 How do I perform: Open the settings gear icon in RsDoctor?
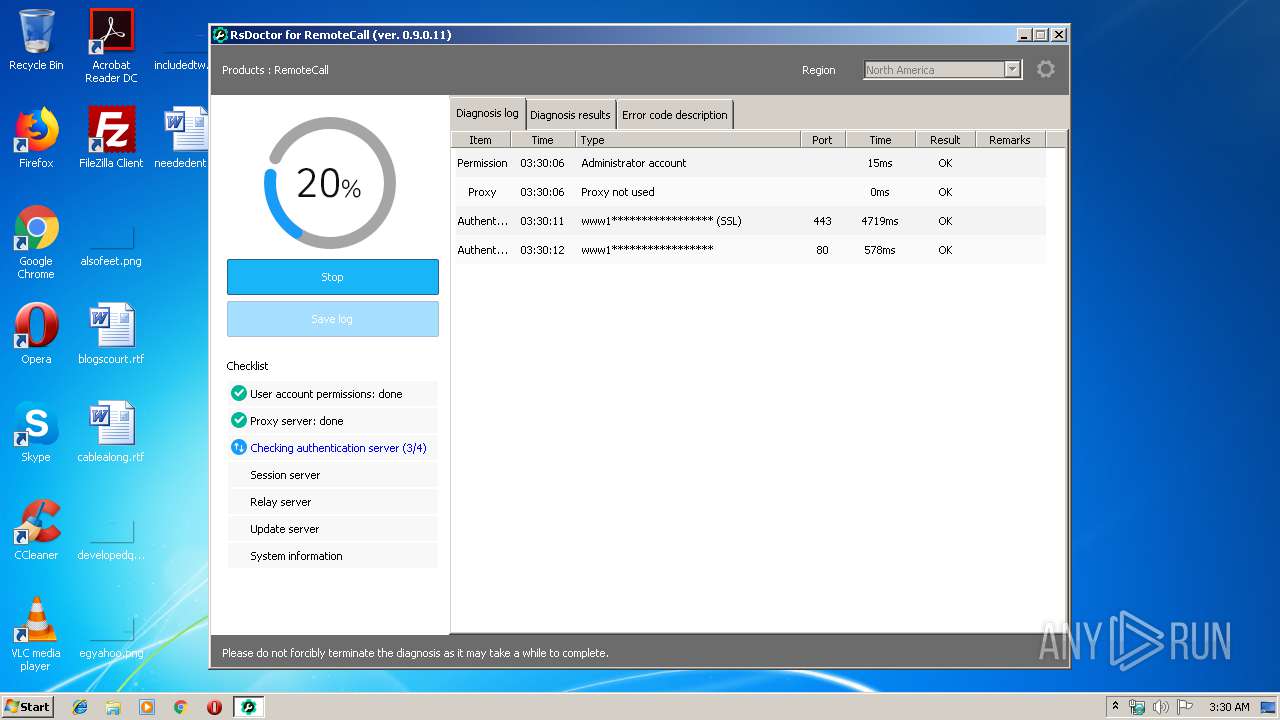coord(1045,69)
